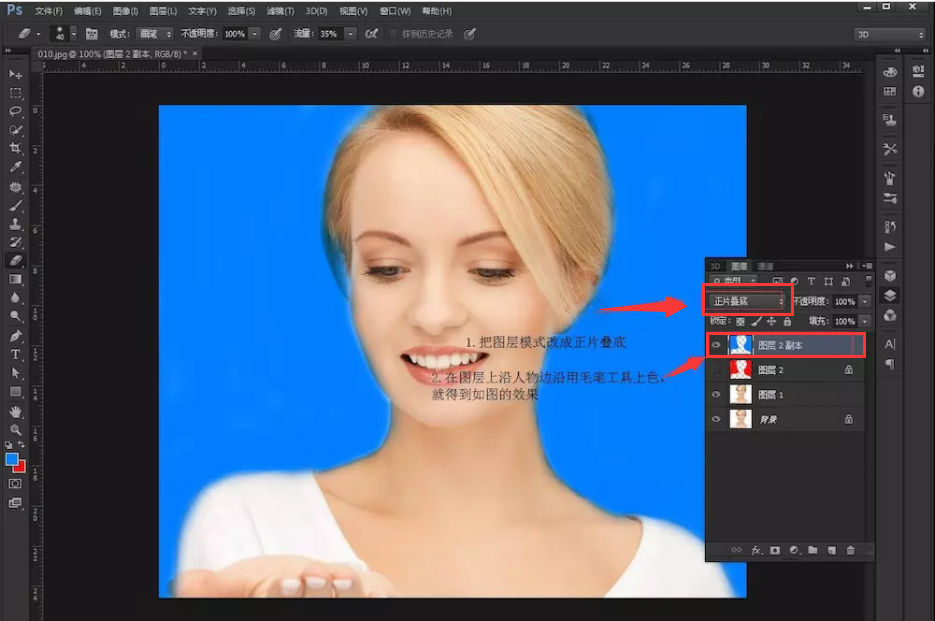Screen dimensions: 935x621
Task: Select the Move tool
Action: [x=15, y=75]
